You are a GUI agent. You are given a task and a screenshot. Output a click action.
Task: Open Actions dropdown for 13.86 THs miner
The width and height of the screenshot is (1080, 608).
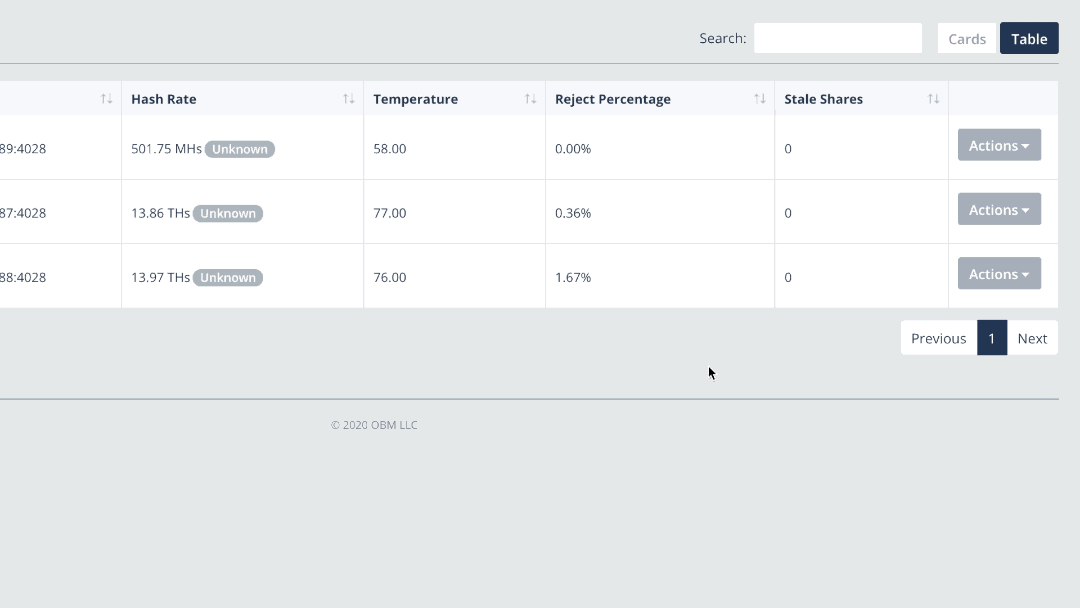tap(999, 209)
